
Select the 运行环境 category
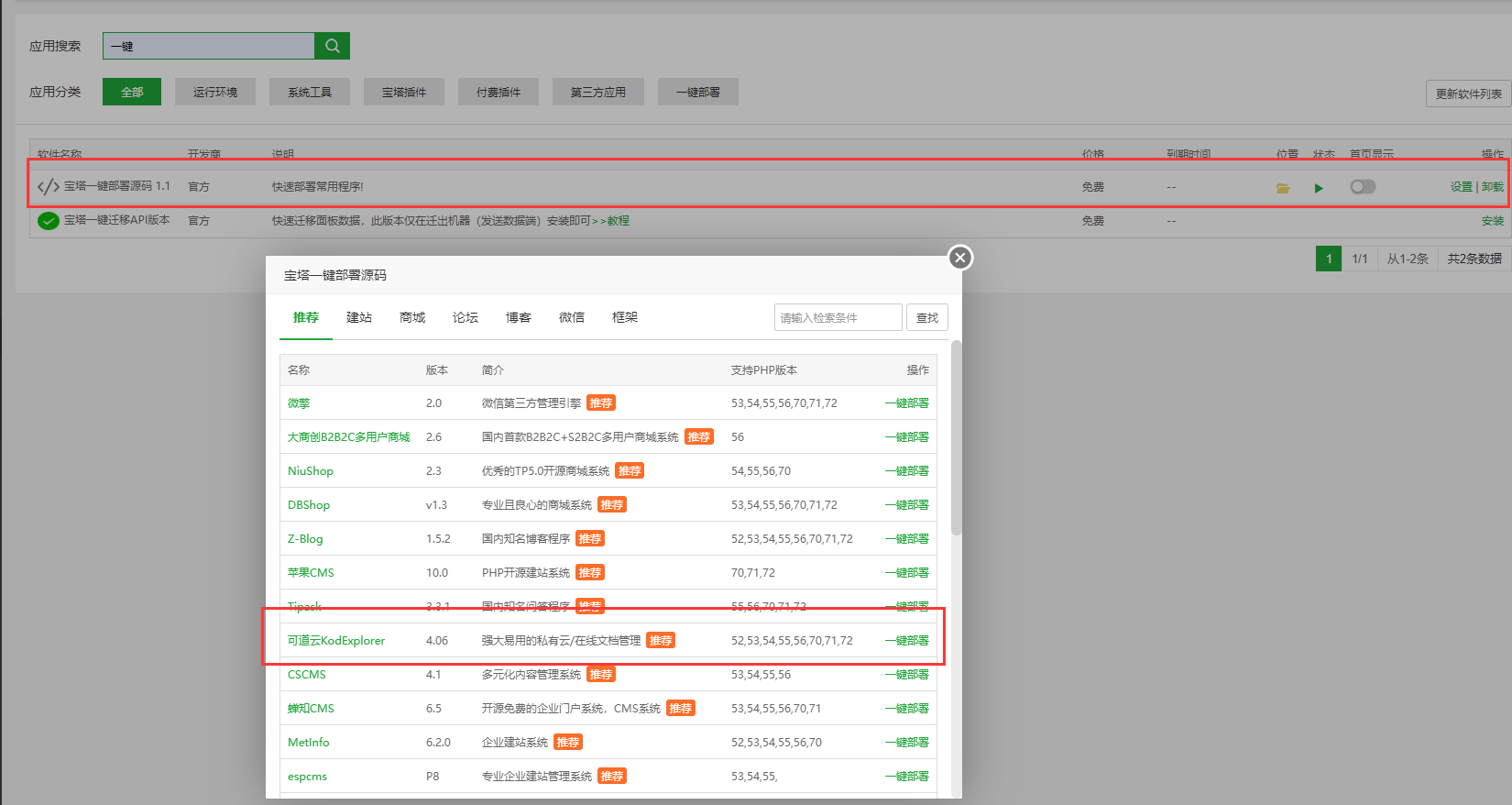215,92
